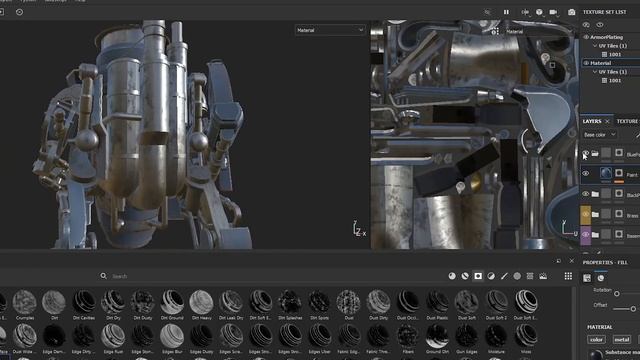Expand the Brass layer folder
640x360 pixels.
coord(595,215)
